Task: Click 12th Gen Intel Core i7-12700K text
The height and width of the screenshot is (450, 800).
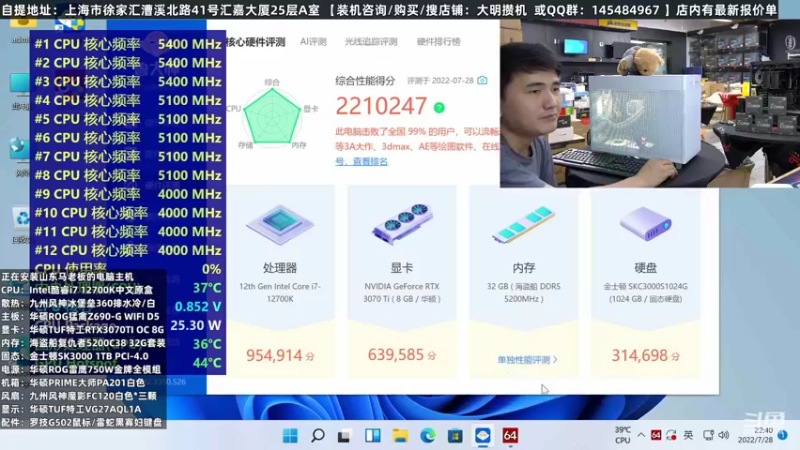Action: click(280, 292)
